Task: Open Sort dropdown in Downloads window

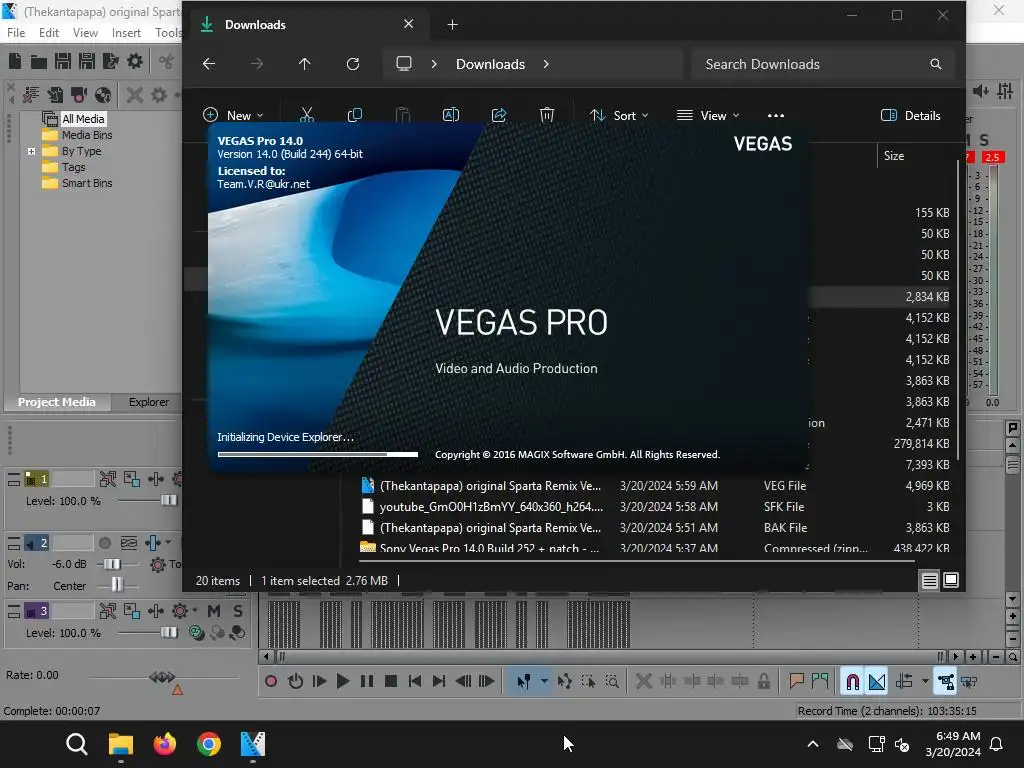Action: pos(618,116)
